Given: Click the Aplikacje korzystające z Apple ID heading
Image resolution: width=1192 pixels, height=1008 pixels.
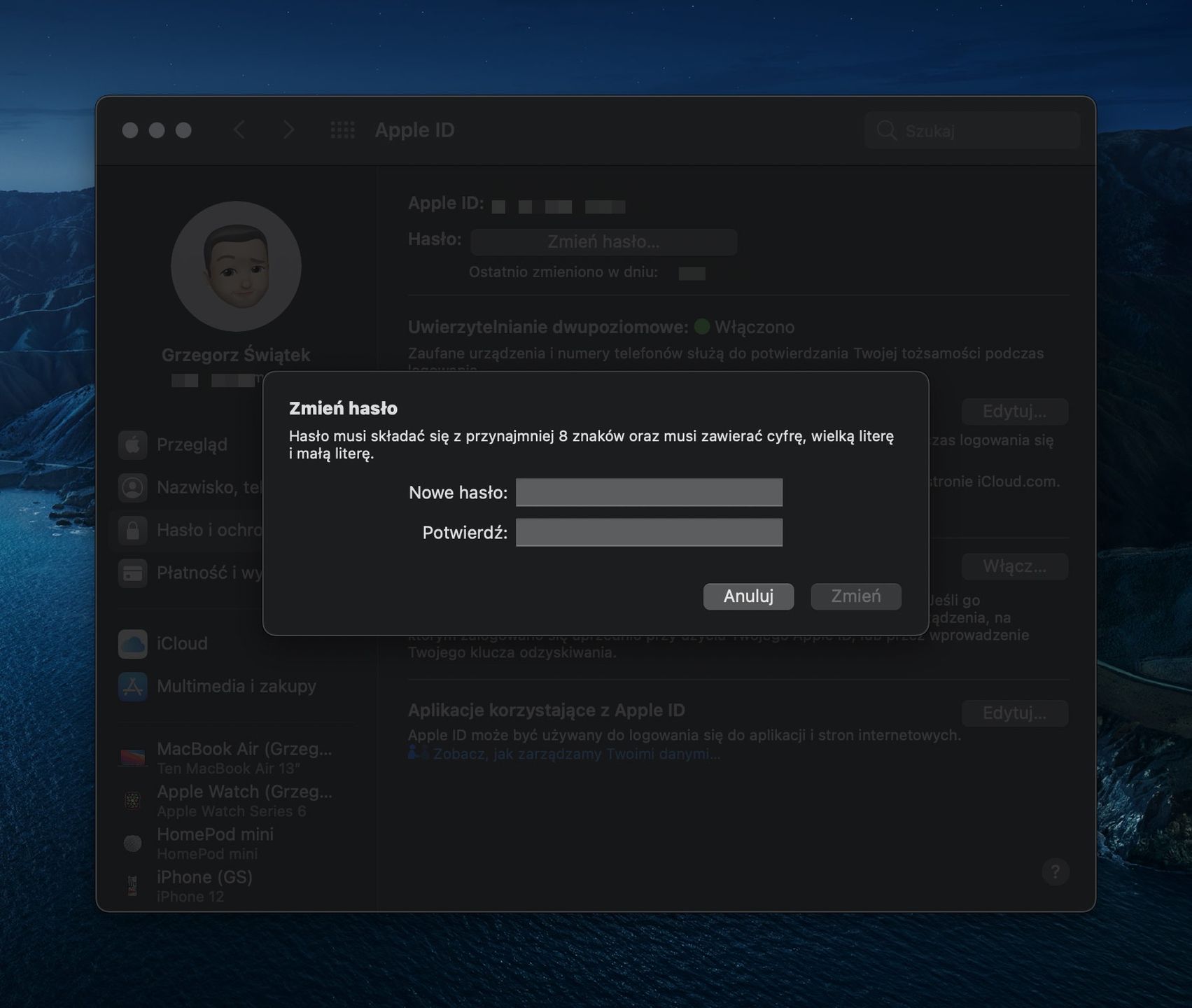Looking at the screenshot, I should (547, 710).
